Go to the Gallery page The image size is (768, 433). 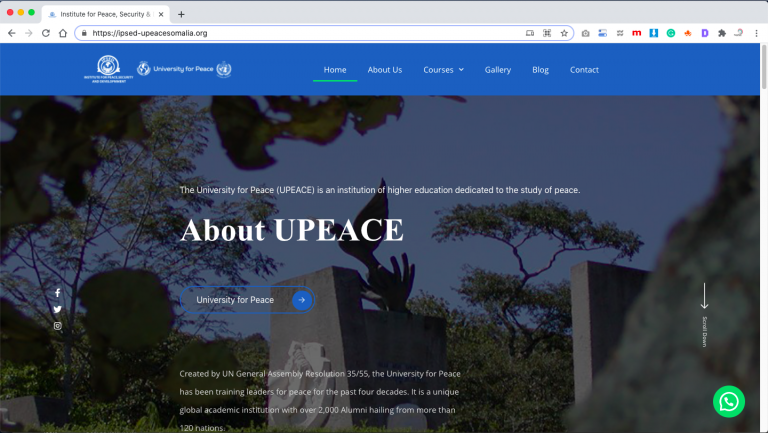tap(497, 70)
